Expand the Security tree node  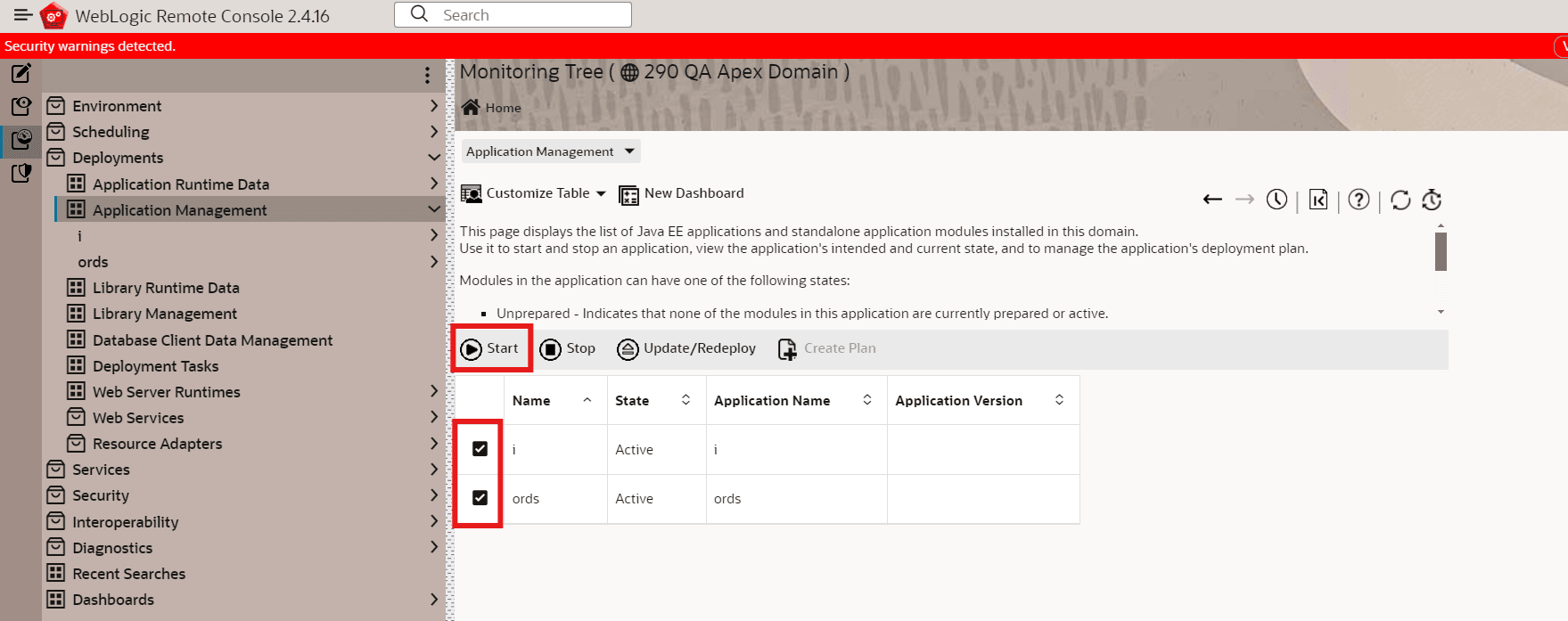pyautogui.click(x=434, y=494)
